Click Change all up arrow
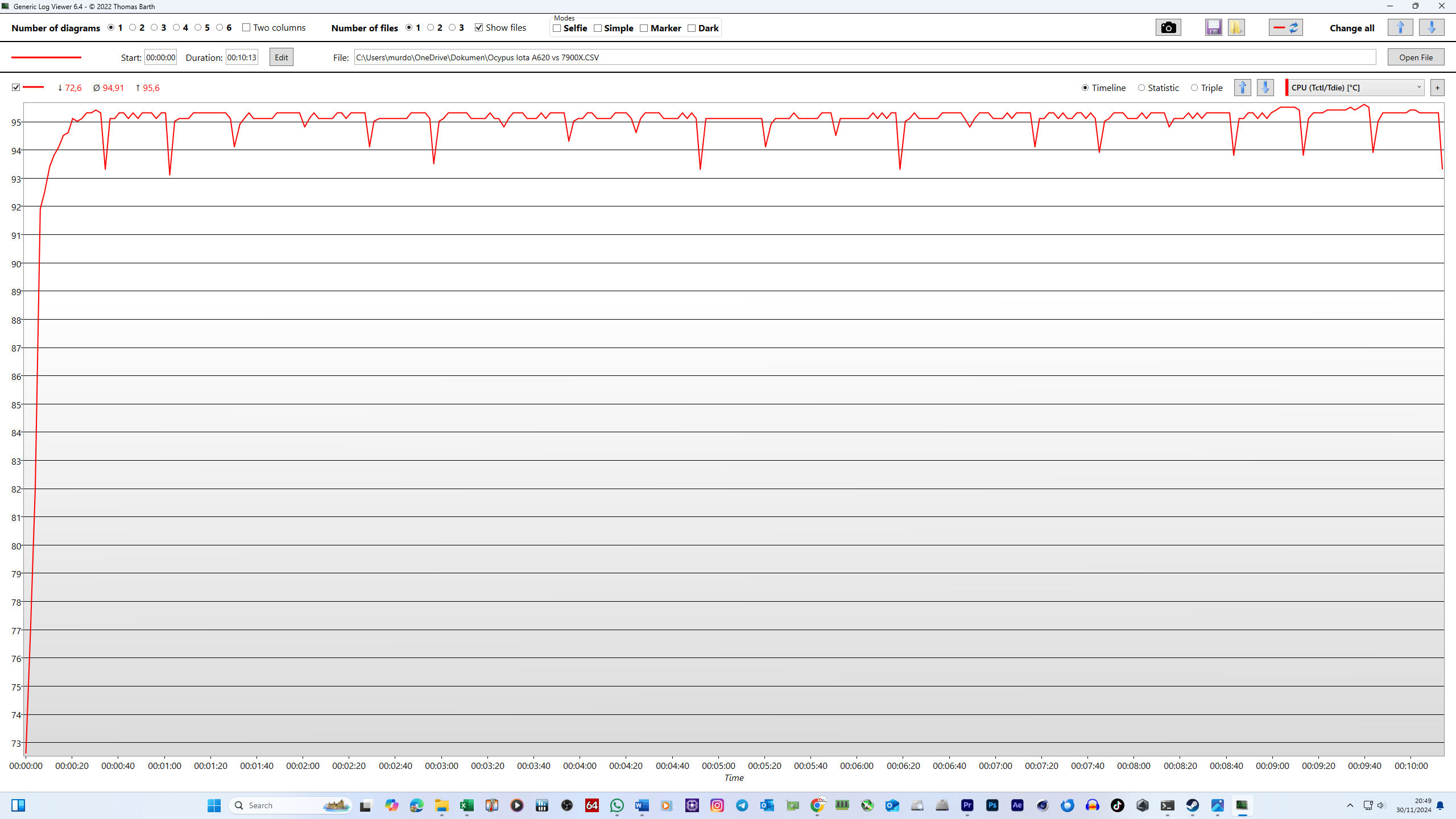The image size is (1456, 819). pos(1400,27)
